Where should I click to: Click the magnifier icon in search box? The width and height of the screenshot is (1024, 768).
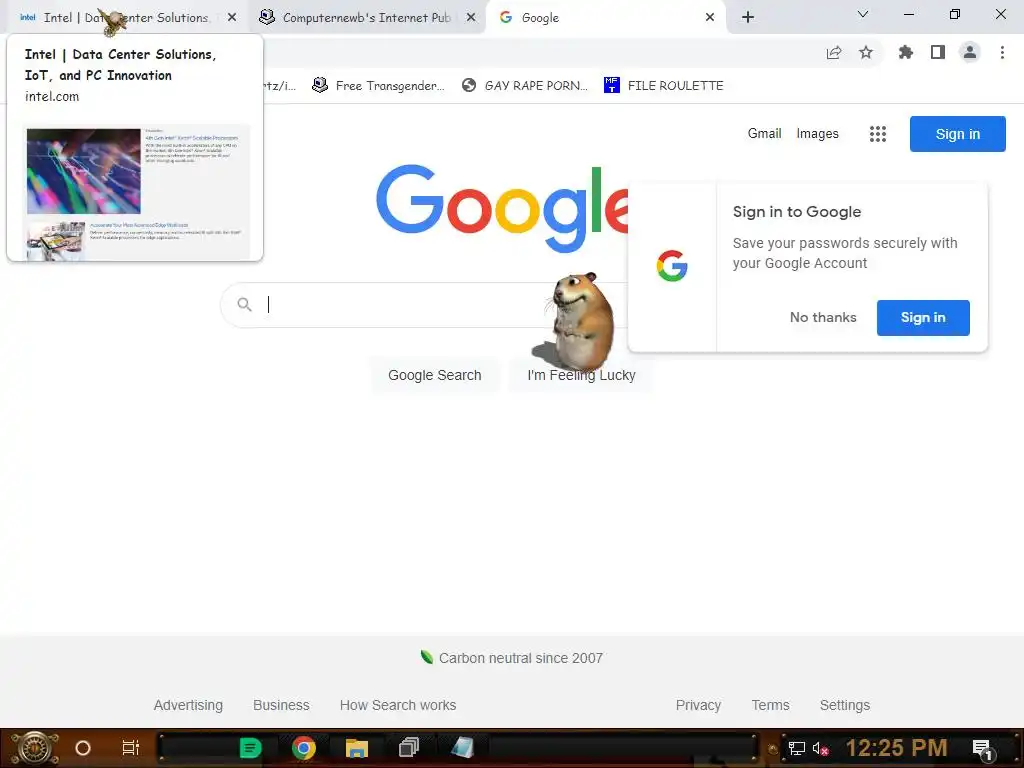click(244, 304)
